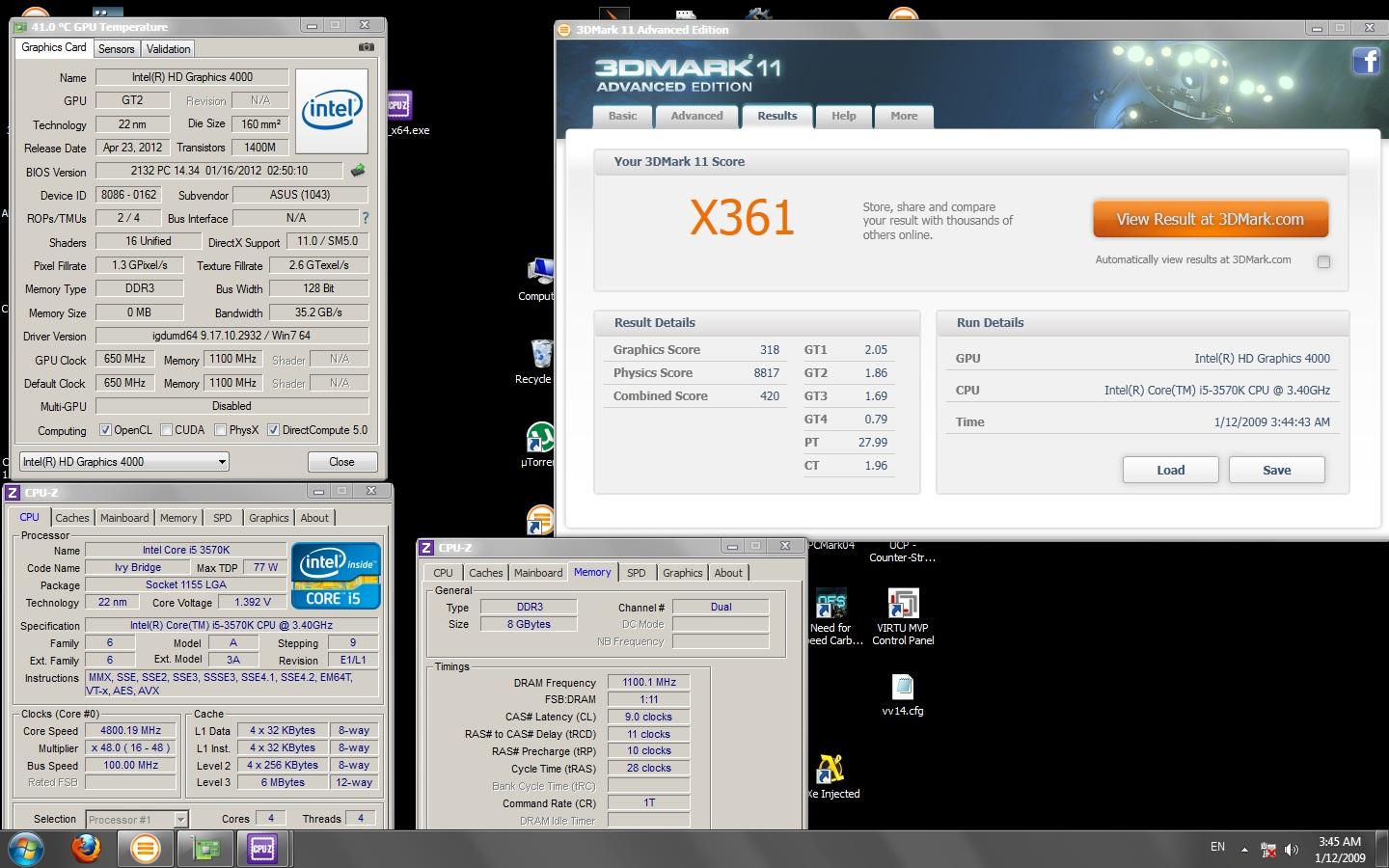
Task: Click the Close button in GPU-Z
Action: (341, 462)
